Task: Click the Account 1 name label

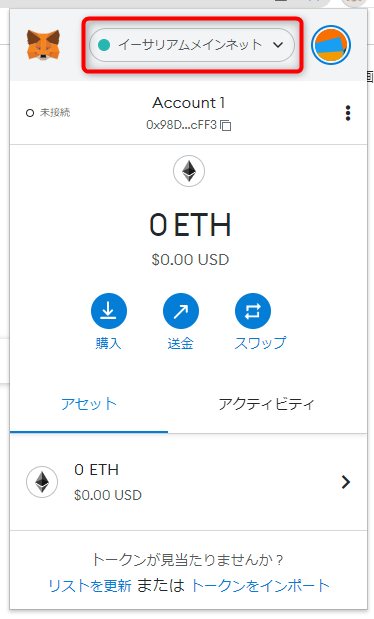Action: (189, 103)
